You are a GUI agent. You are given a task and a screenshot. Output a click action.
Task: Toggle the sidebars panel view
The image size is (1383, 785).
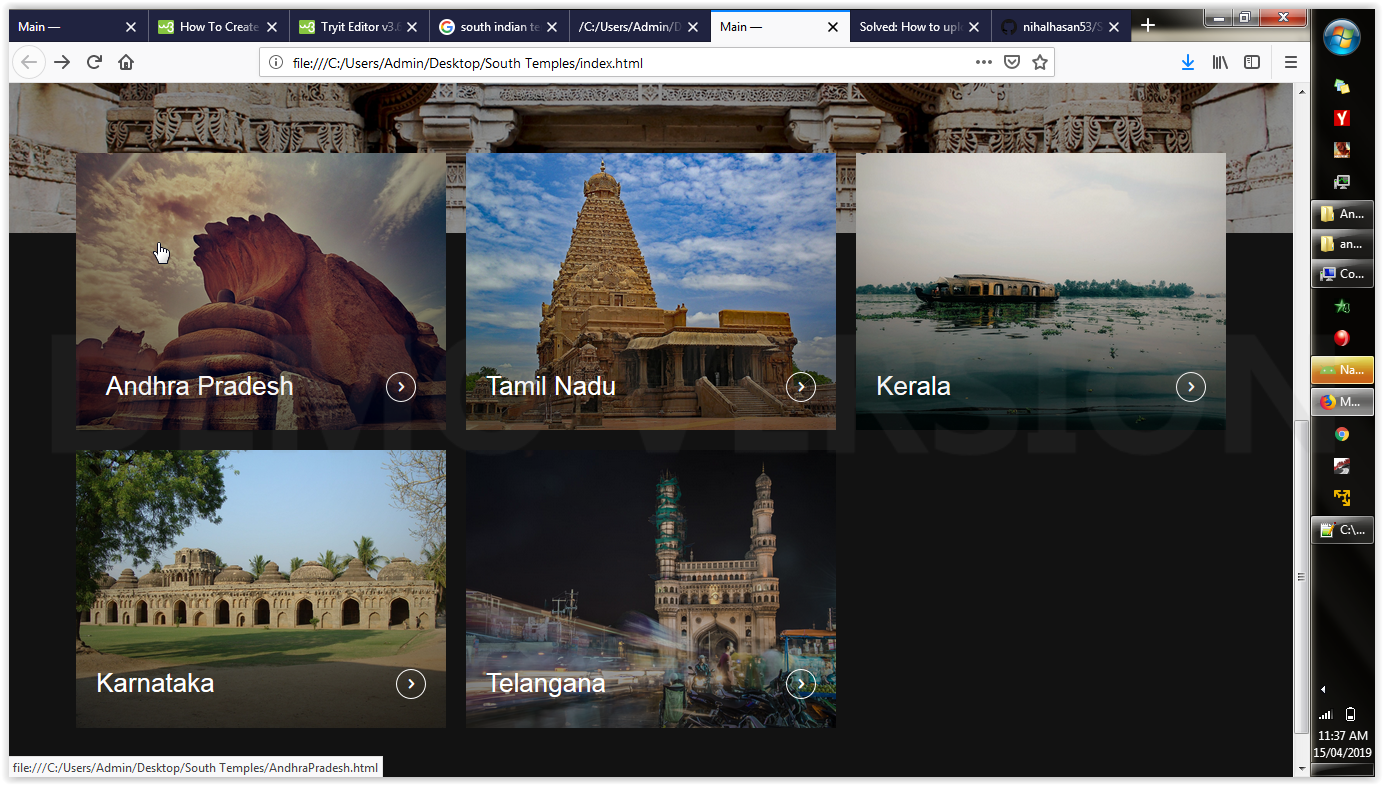pos(1252,61)
